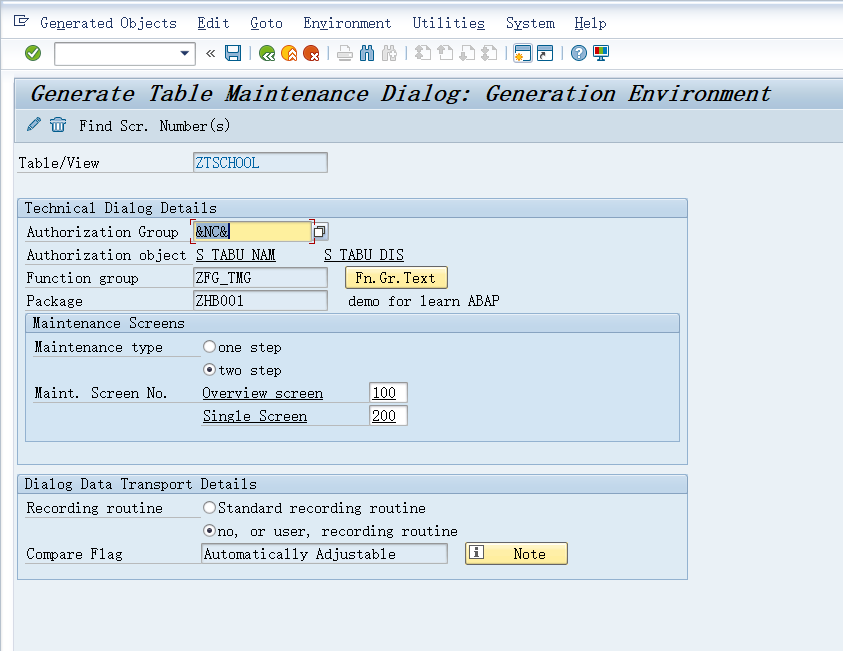Open the S_TABU_DIS authorization object link
This screenshot has height=651, width=843.
pos(364,255)
